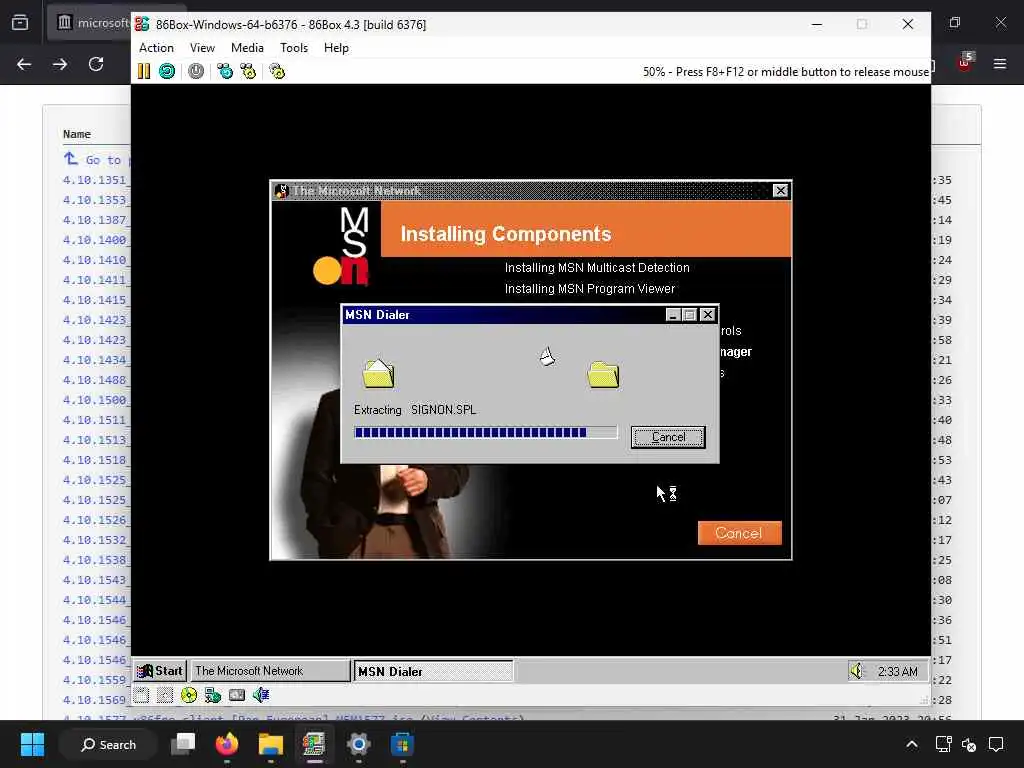Click the guest clock showing 2:33 AM
This screenshot has height=768, width=1024.
[x=897, y=671]
